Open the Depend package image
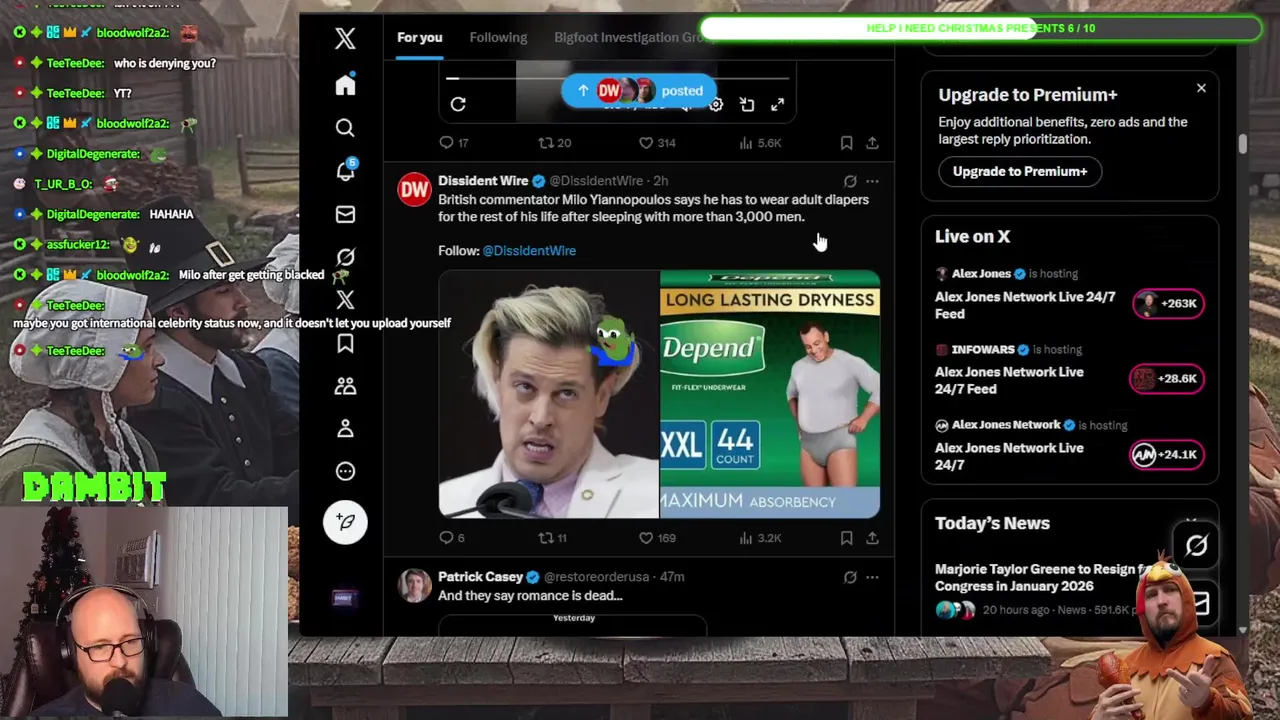Screen dimensions: 1280x720 pos(770,394)
